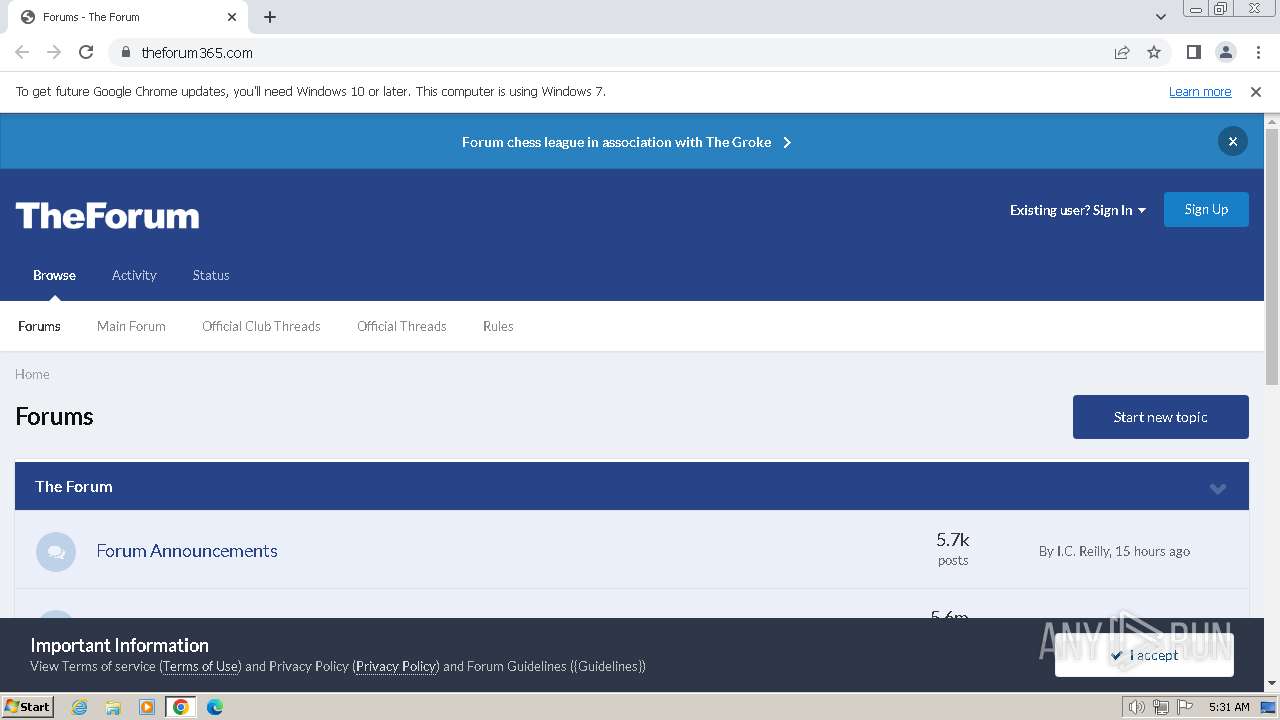This screenshot has height=720, width=1280.
Task: Toggle the Chrome side panel icon
Action: (1194, 52)
